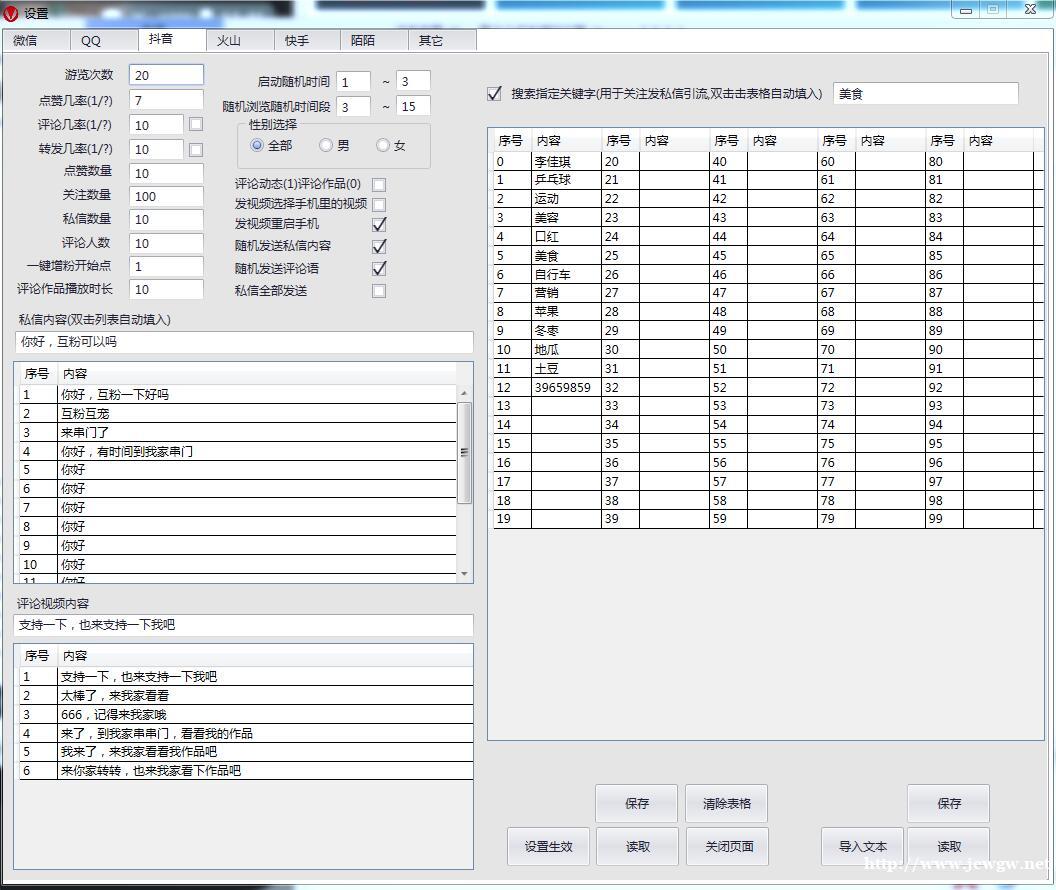
Task: Click the 设置生效 button
Action: click(x=549, y=846)
